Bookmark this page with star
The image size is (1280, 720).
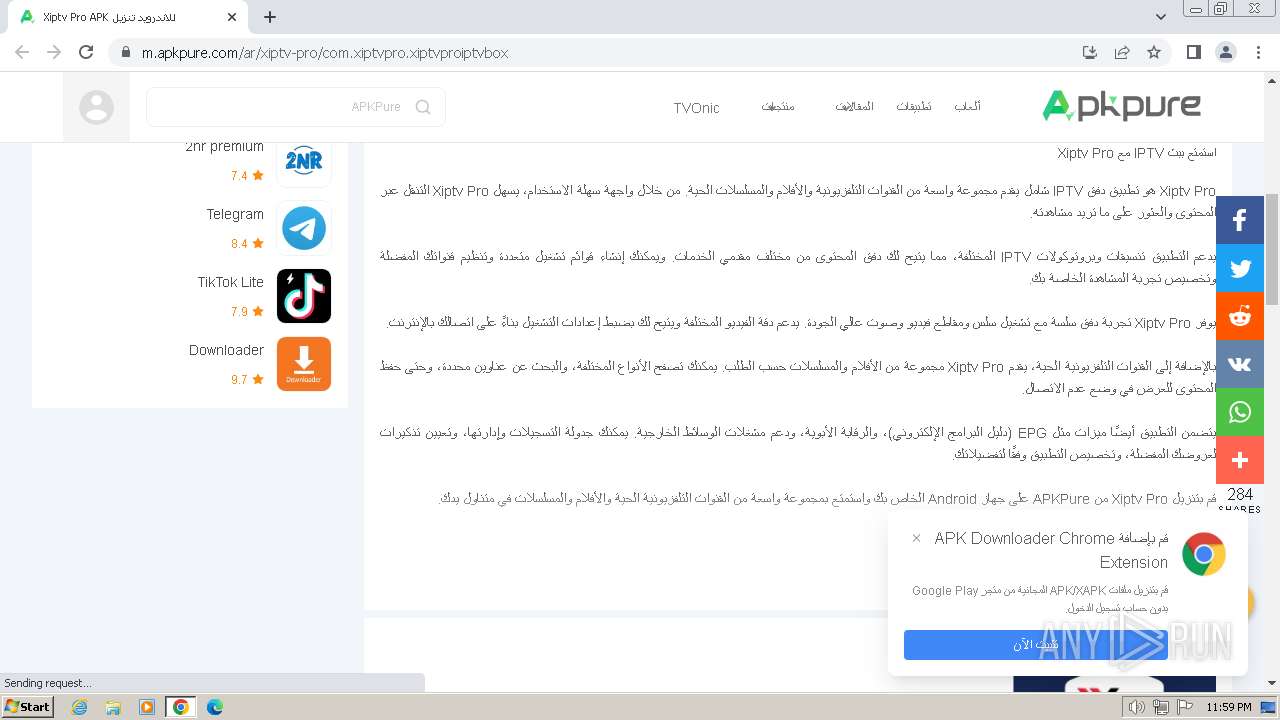[1154, 53]
